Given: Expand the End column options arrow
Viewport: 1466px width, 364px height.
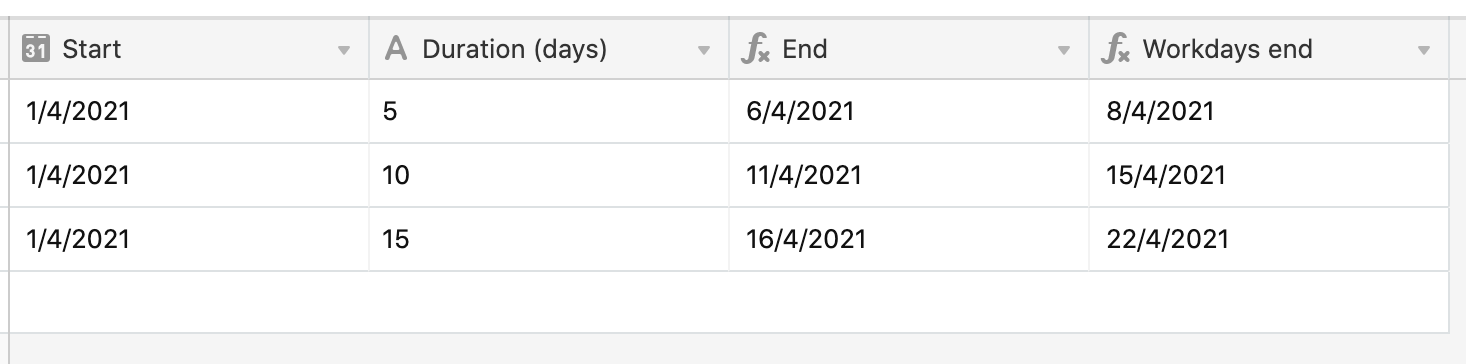Looking at the screenshot, I should pos(1064,50).
